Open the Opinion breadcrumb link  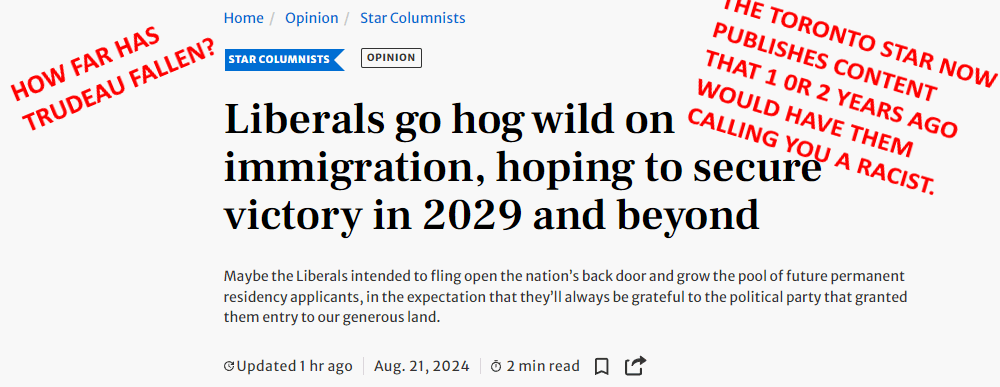click(x=311, y=18)
